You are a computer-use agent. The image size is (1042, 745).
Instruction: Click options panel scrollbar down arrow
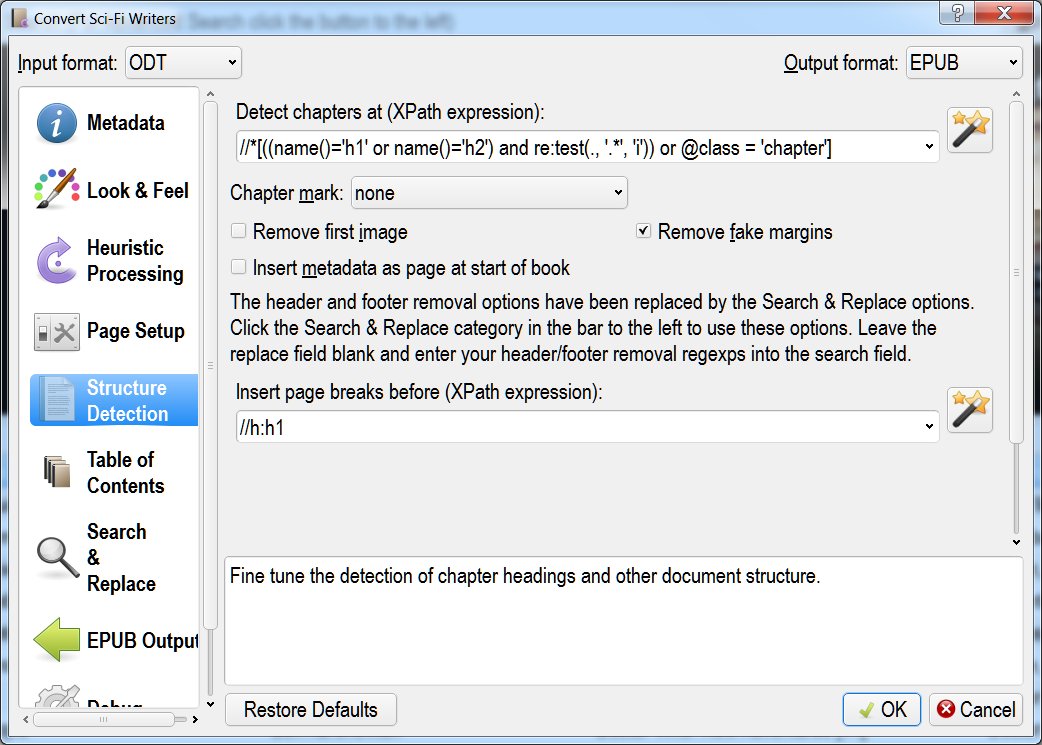click(1016, 542)
